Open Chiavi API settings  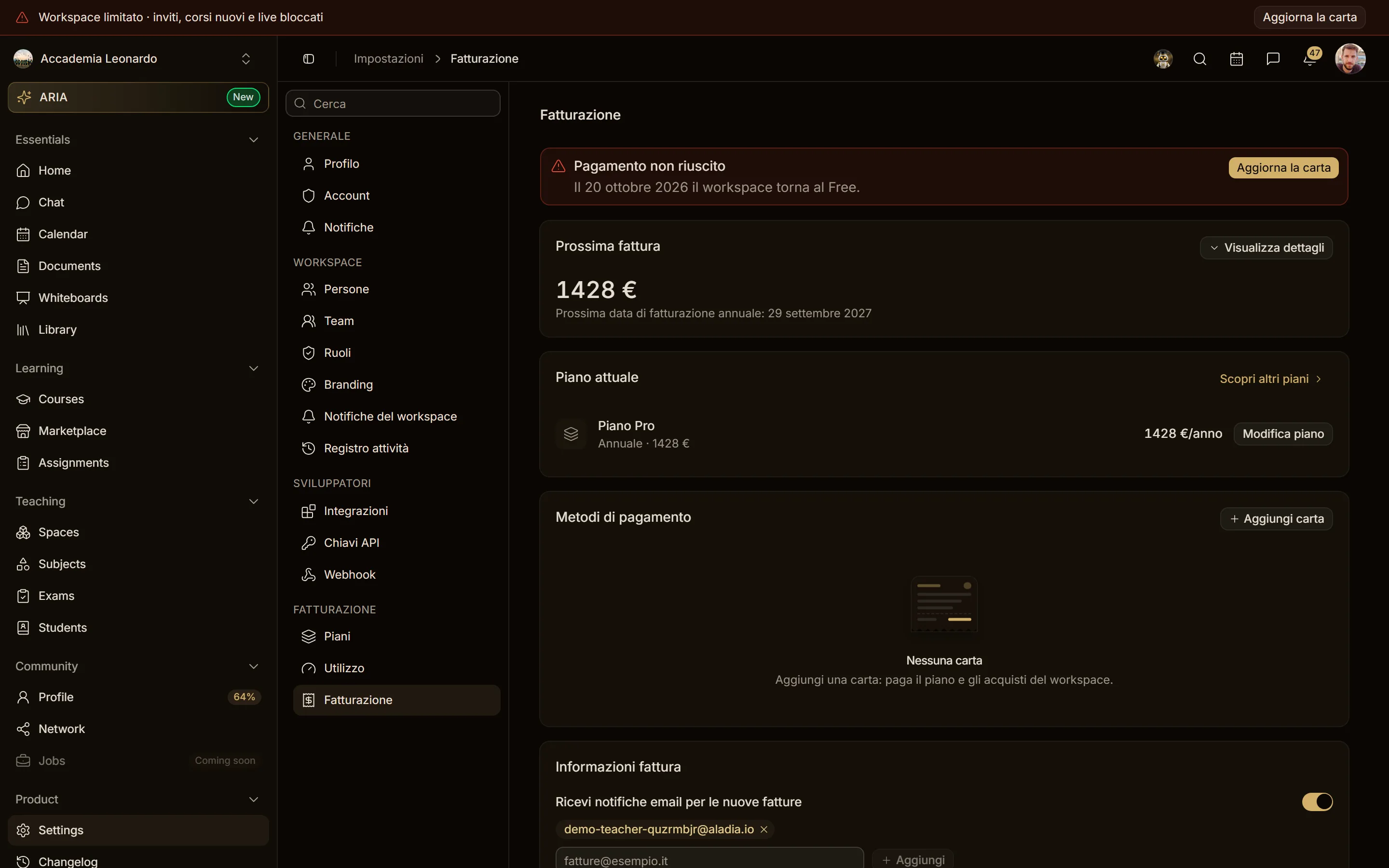pos(396,542)
